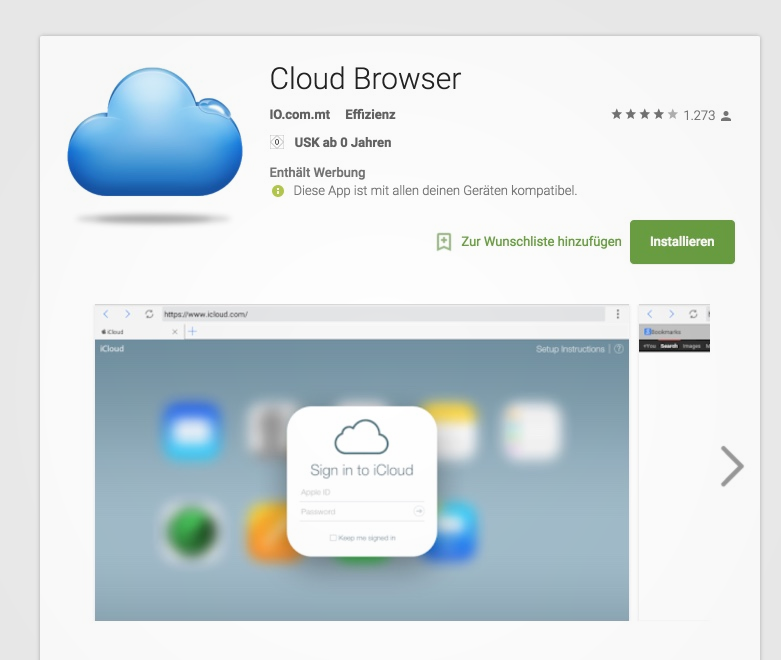Open the iCloud sign-in screenshot thumbnail
The width and height of the screenshot is (781, 660).
[x=362, y=463]
